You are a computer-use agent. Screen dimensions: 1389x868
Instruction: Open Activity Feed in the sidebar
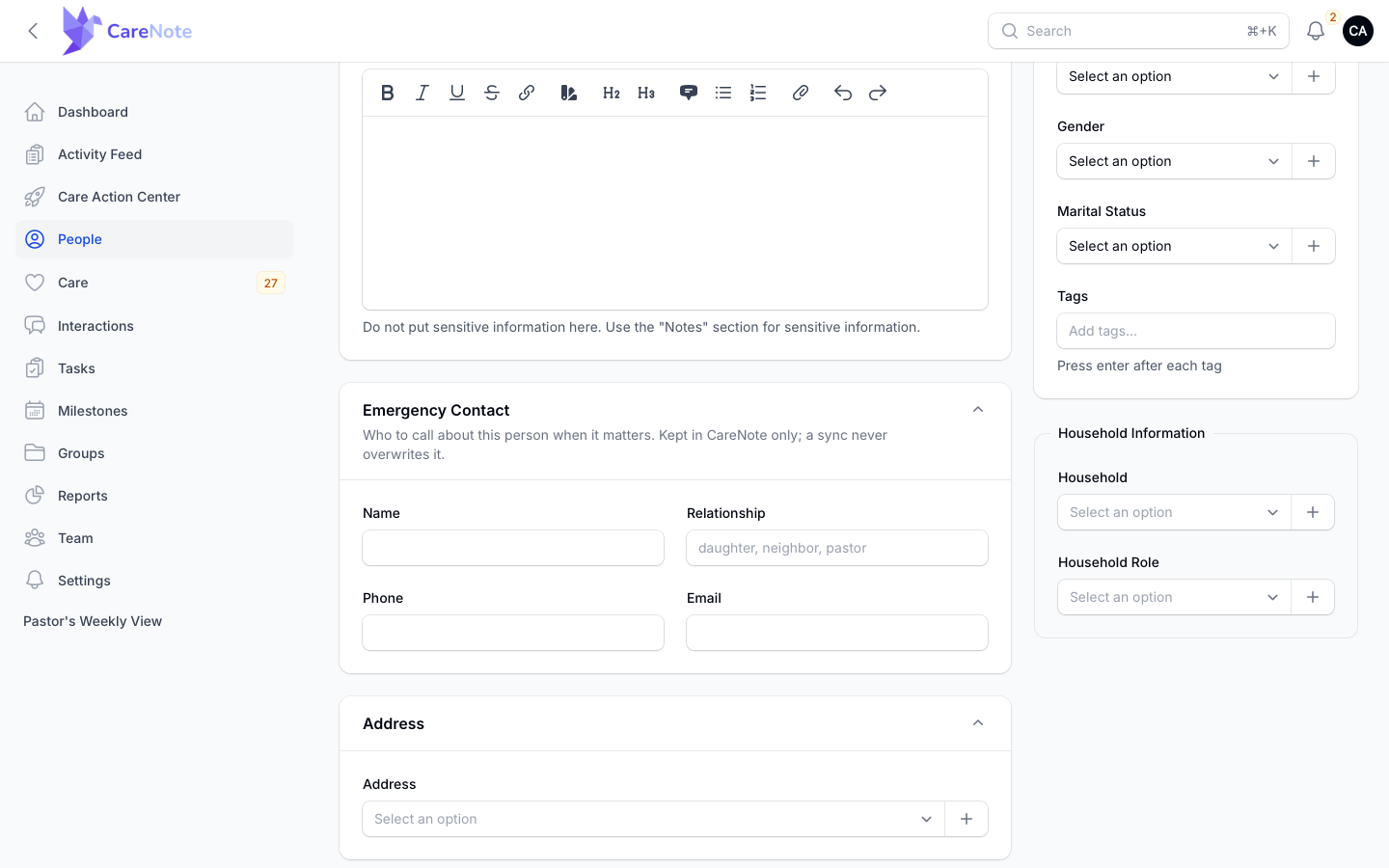[x=154, y=154]
